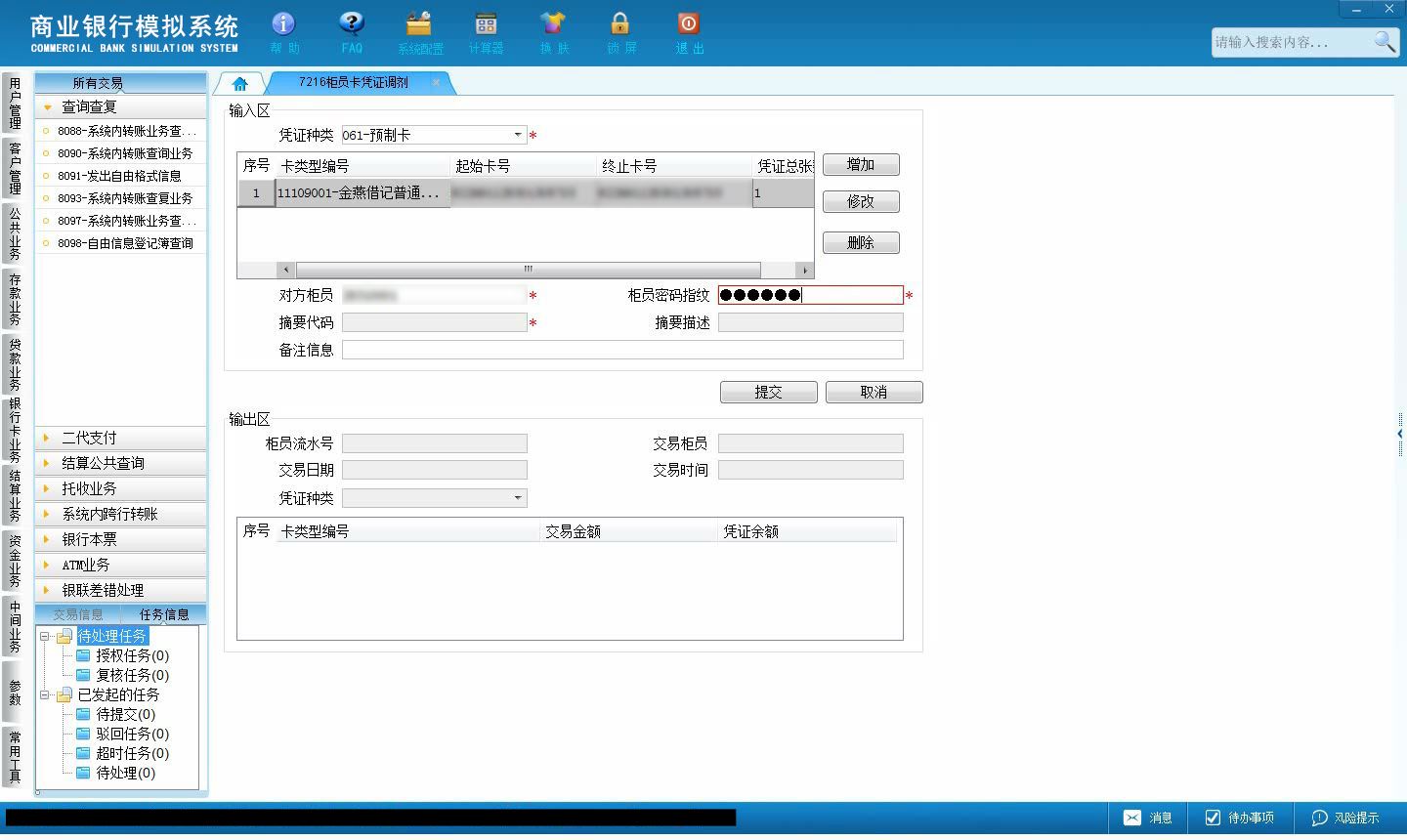Click the search magnifier icon
1407x840 pixels.
[x=1385, y=41]
